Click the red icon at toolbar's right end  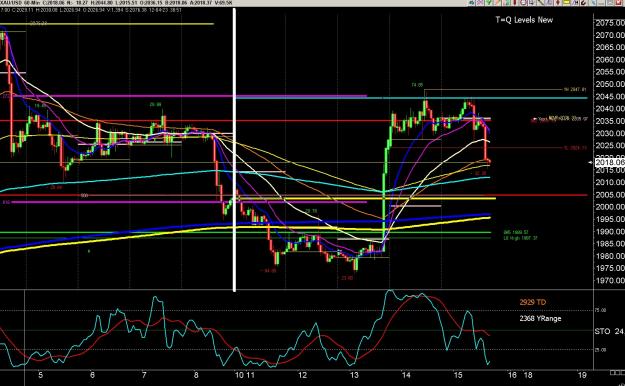click(619, 2)
